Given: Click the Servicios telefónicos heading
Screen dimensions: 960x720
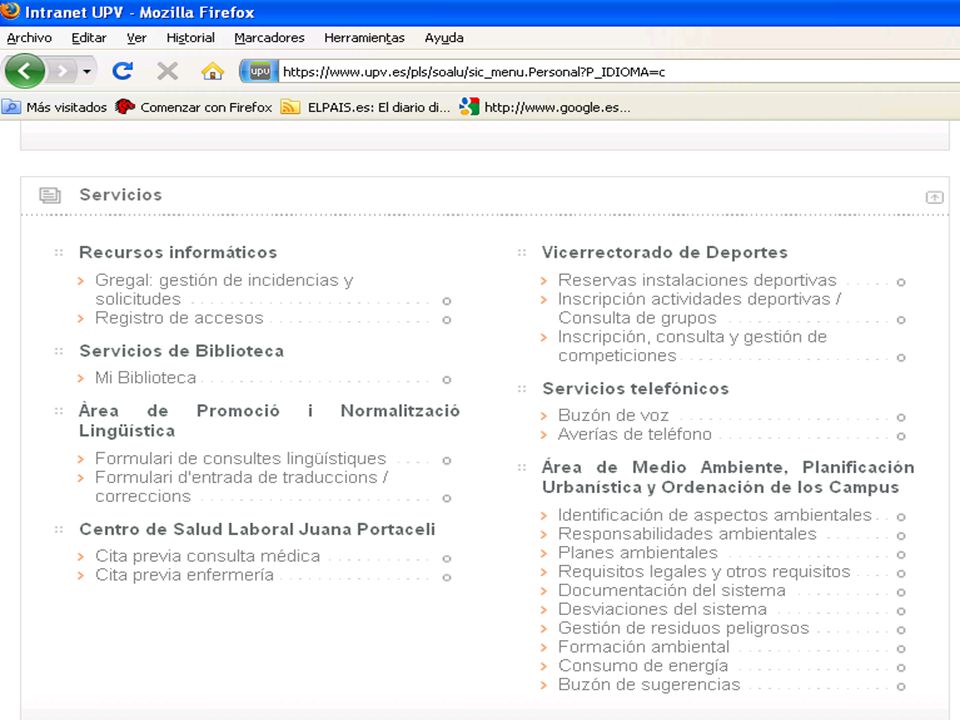Looking at the screenshot, I should click(636, 389).
